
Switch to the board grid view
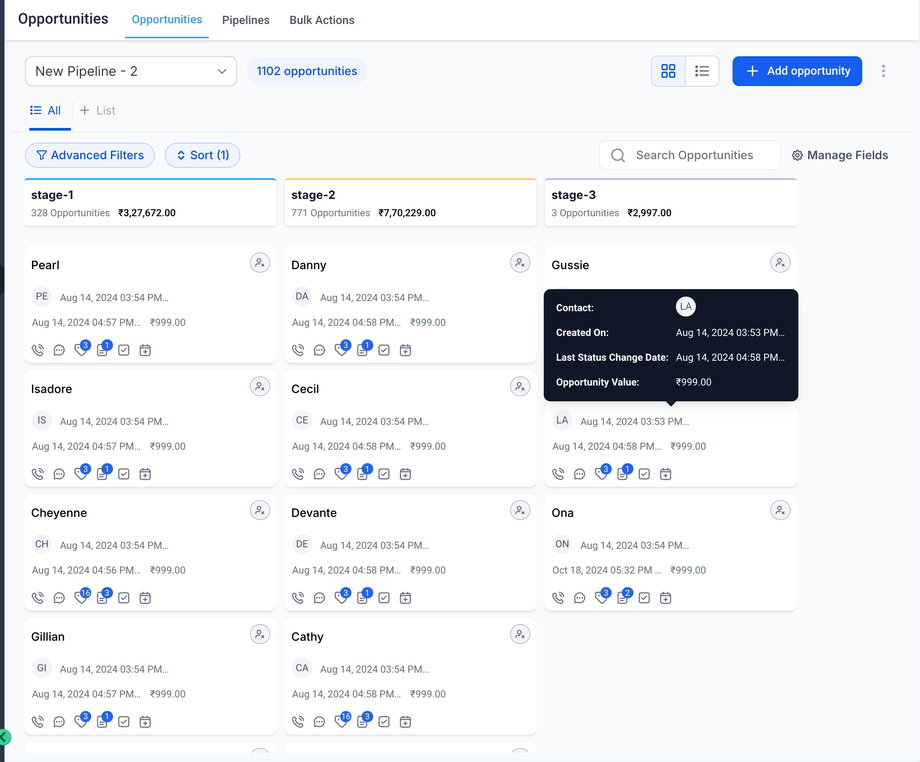(668, 71)
